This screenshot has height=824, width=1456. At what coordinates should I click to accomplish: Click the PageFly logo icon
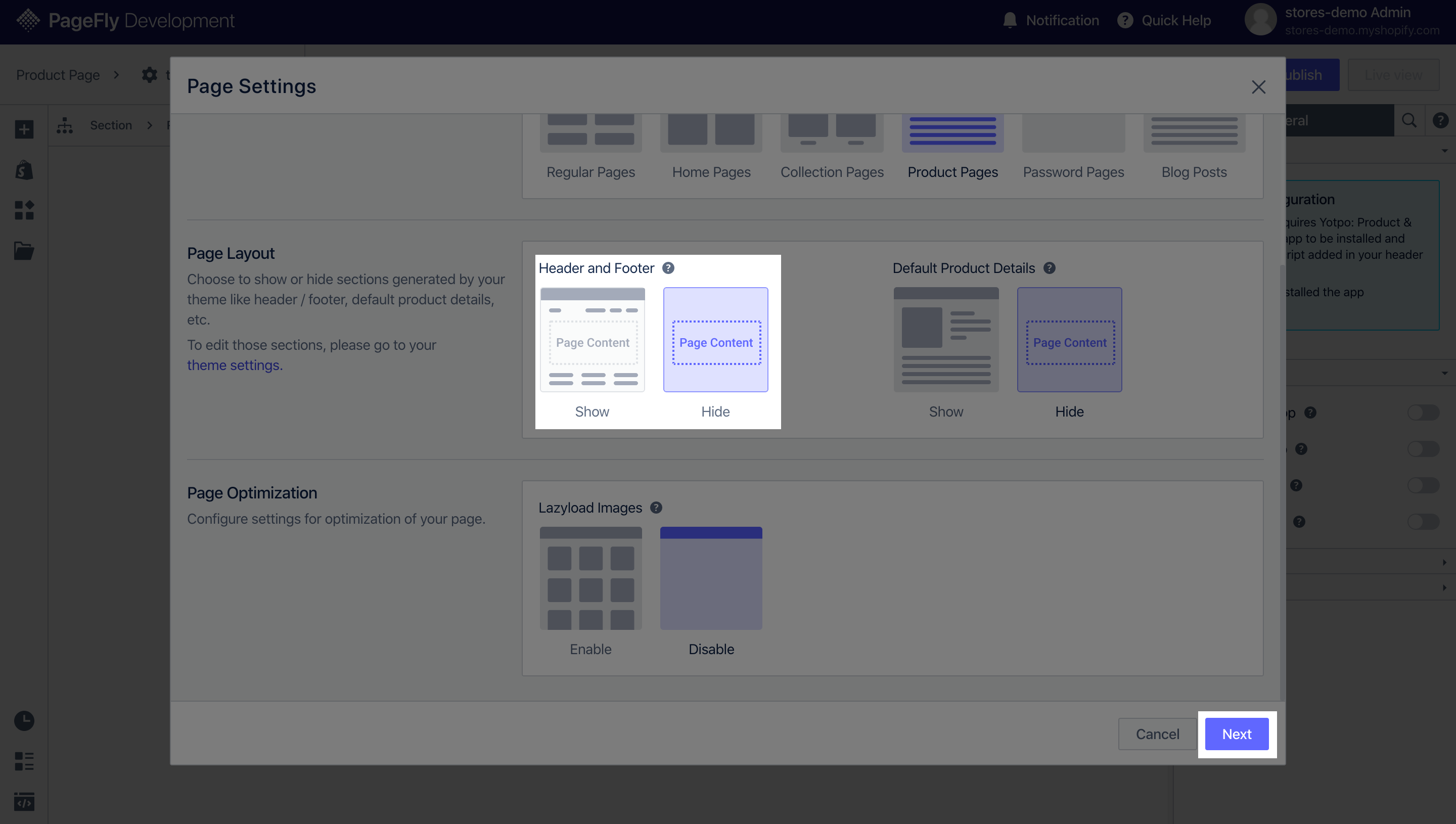coord(28,20)
